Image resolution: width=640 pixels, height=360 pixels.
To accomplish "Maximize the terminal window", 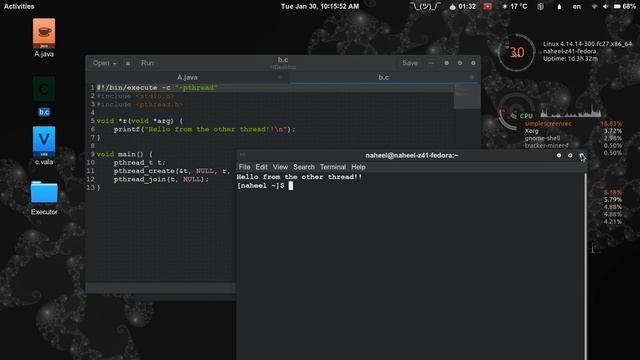I will pos(570,156).
